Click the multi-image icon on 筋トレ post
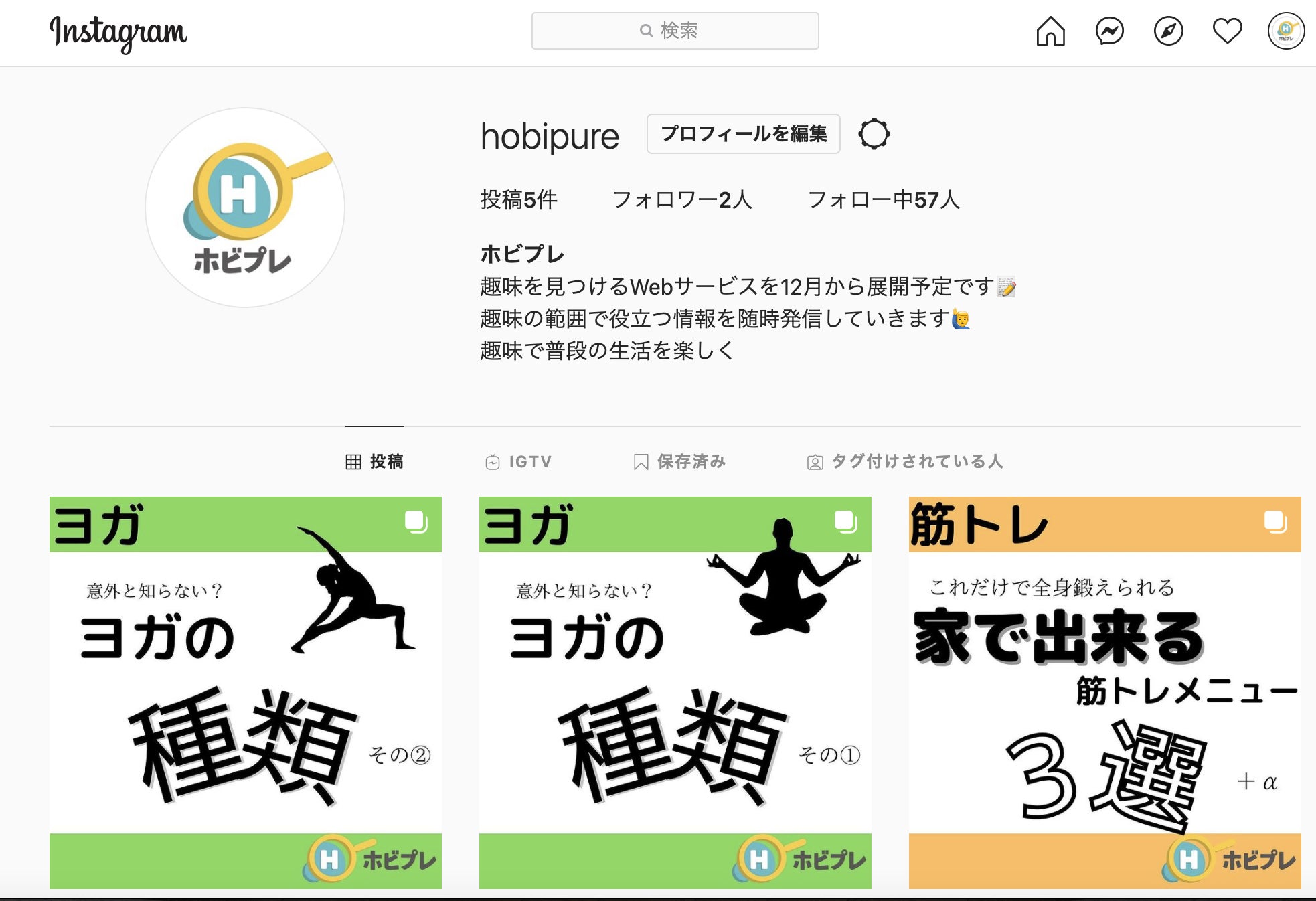Image resolution: width=1316 pixels, height=901 pixels. pos(1275,521)
